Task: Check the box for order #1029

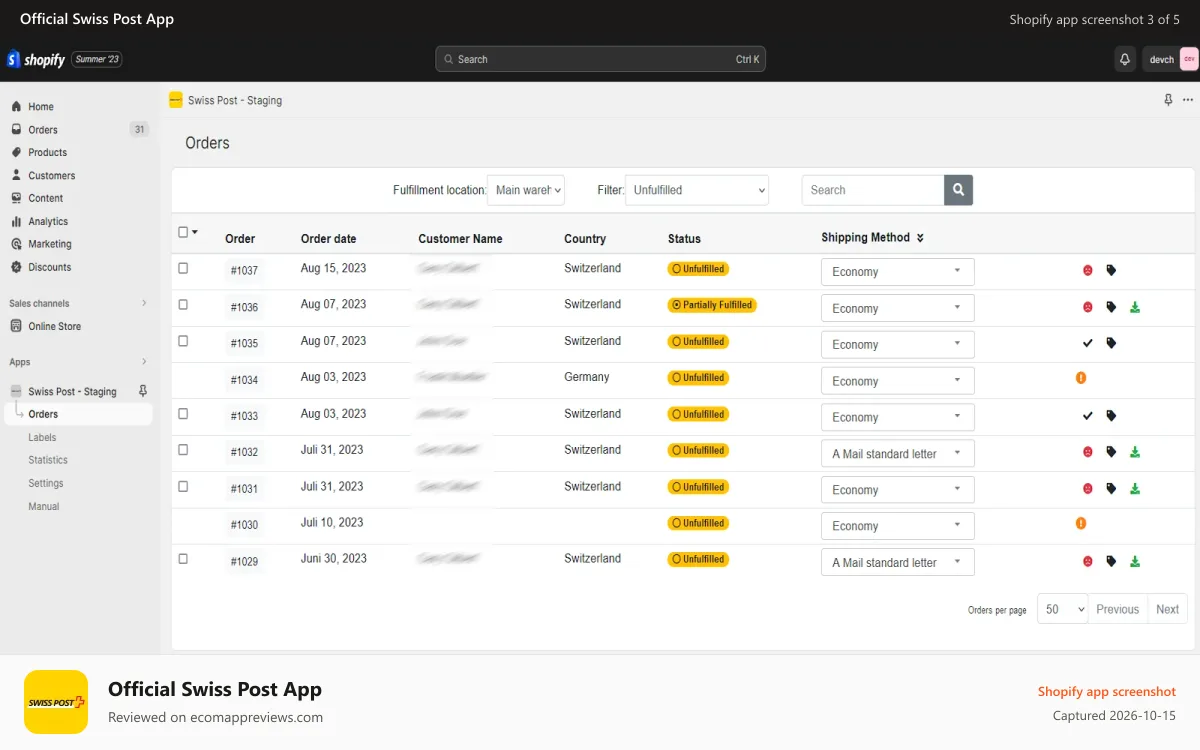Action: coord(183,558)
